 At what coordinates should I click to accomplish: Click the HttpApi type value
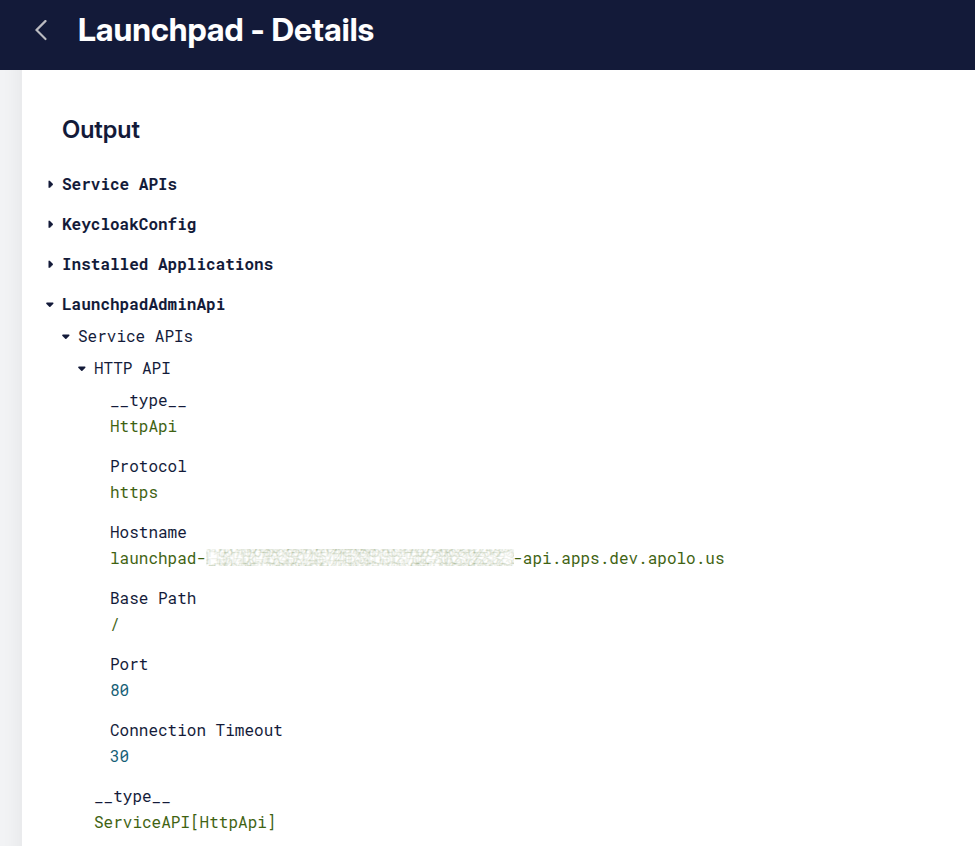[x=143, y=426]
